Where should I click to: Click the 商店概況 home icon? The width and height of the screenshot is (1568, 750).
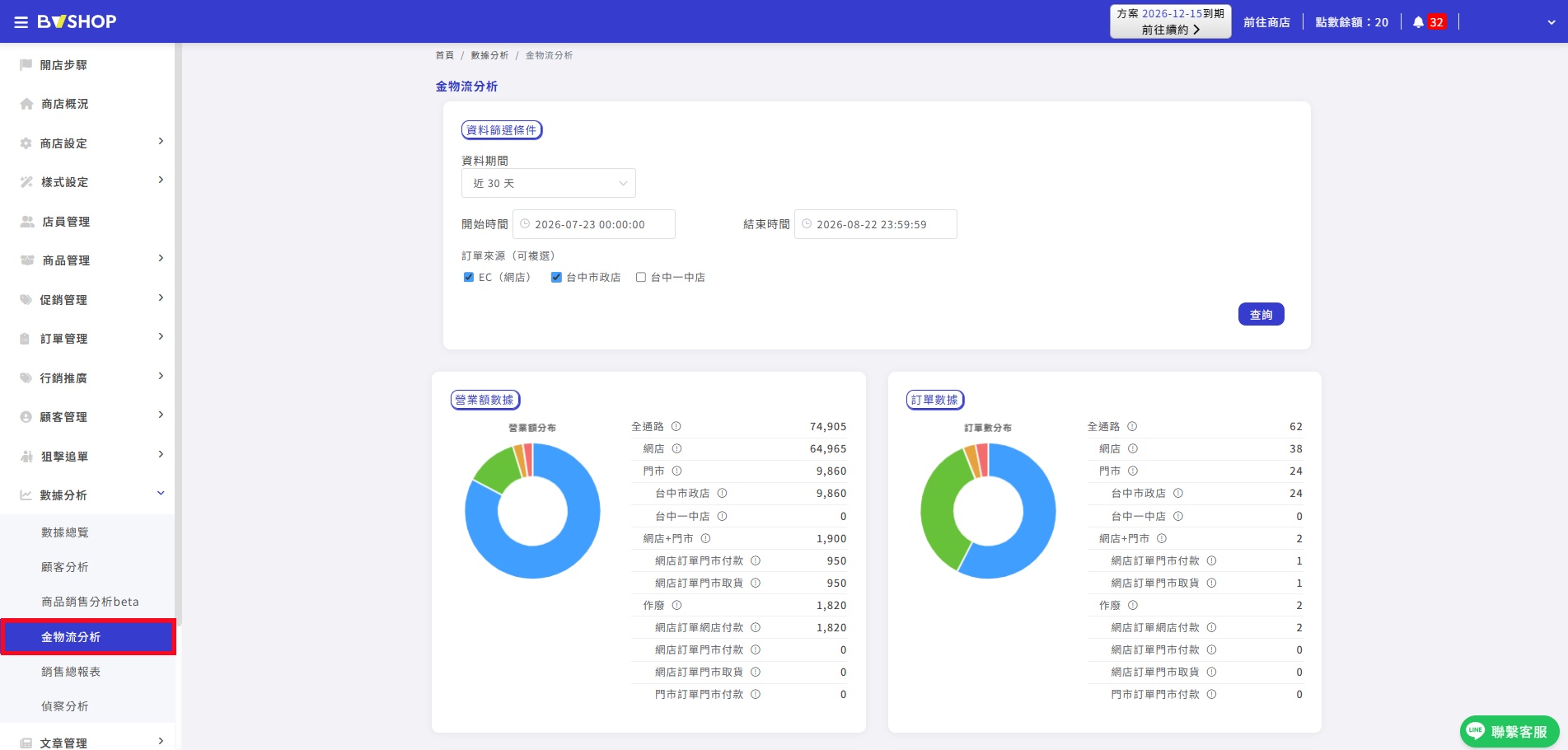[x=26, y=104]
